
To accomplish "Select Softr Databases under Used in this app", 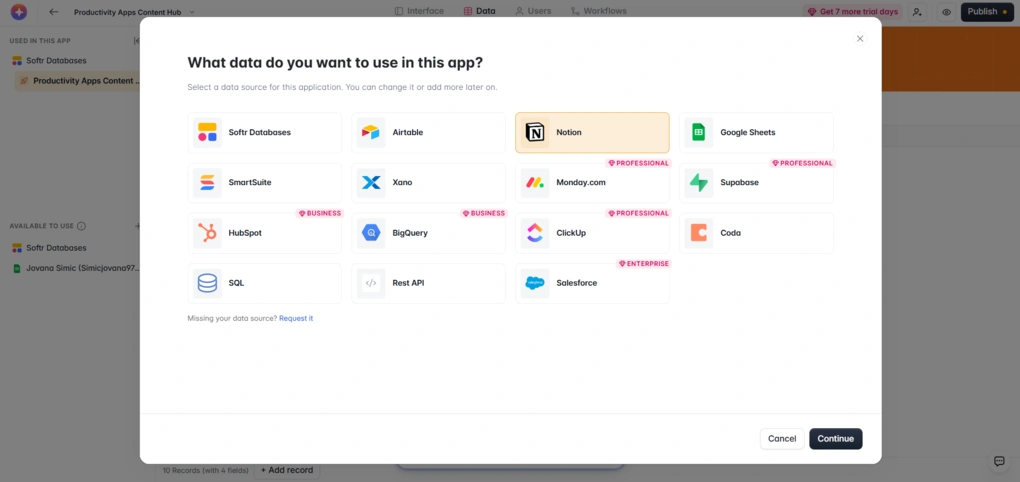I will pyautogui.click(x=49, y=60).
